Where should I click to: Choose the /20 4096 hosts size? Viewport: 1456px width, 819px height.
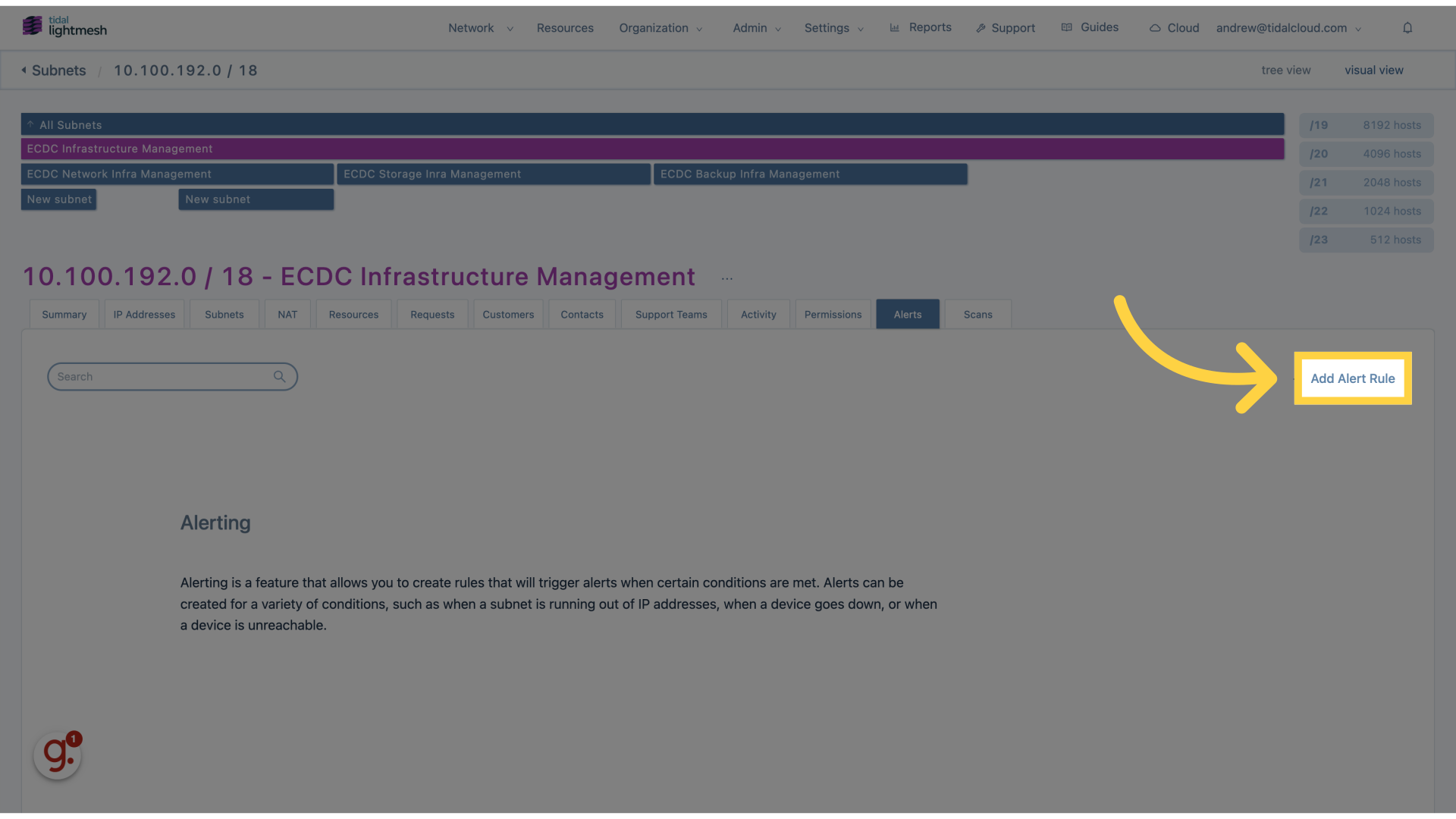click(x=1366, y=154)
